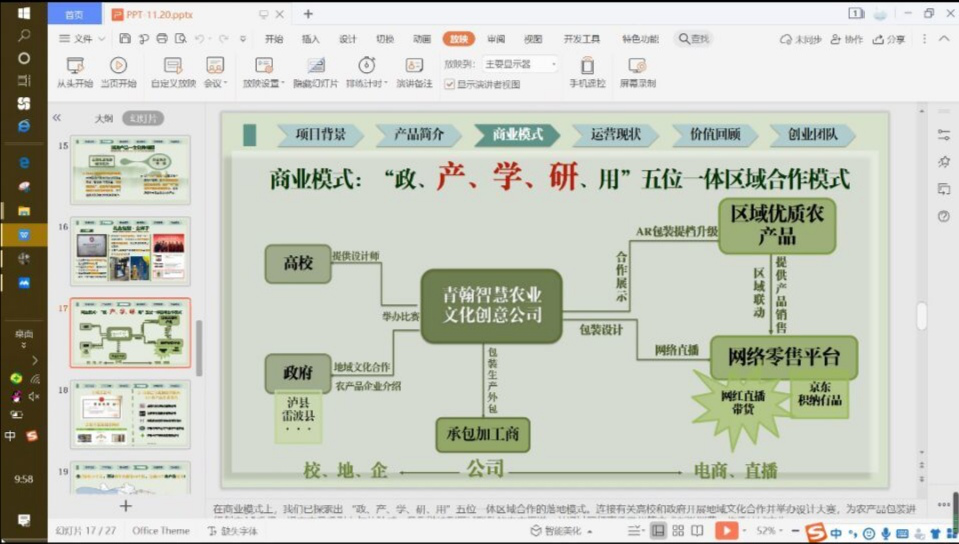Viewport: 959px width, 544px height.
Task: Click the 分享 share button
Action: click(889, 39)
